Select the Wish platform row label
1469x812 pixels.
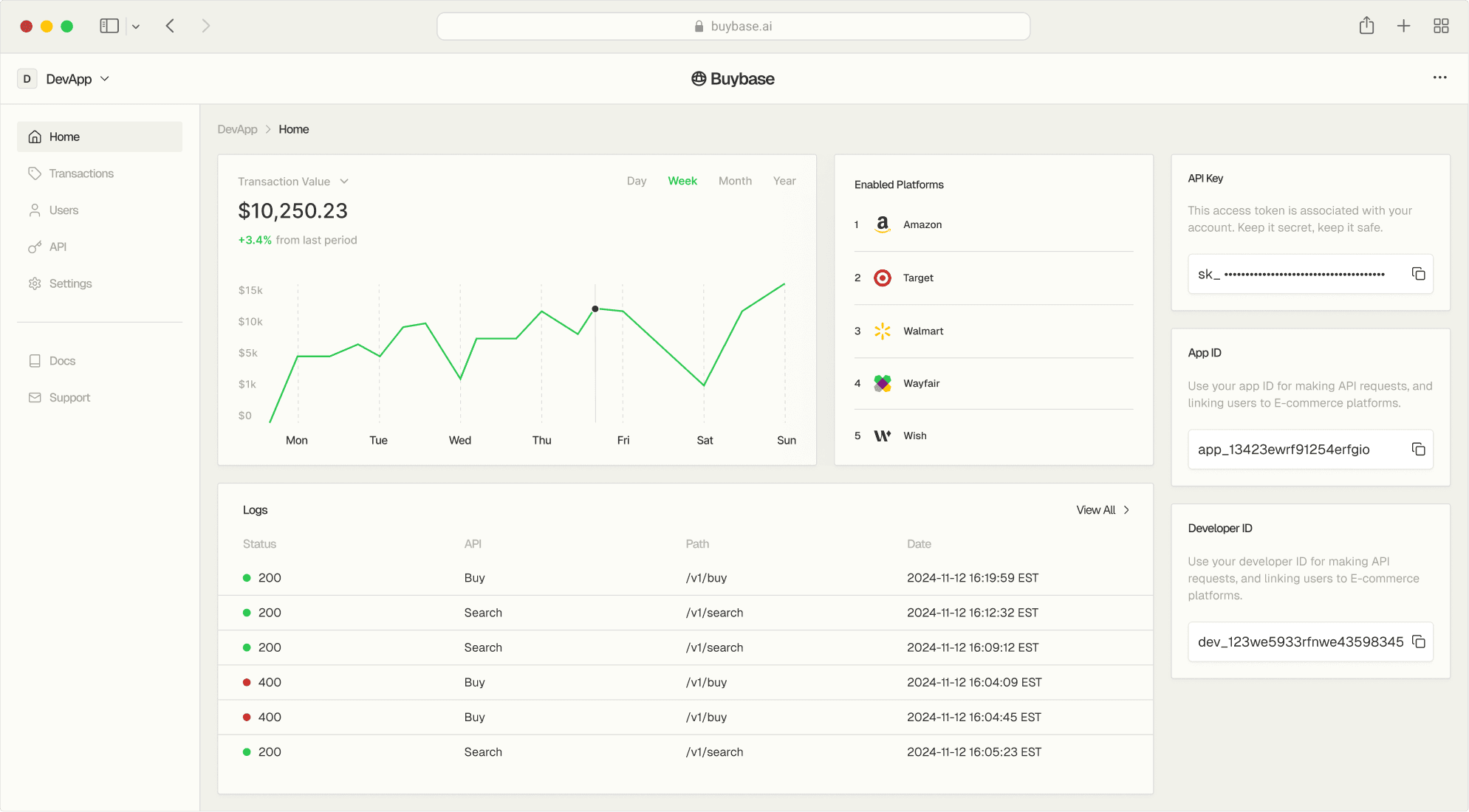tap(914, 436)
